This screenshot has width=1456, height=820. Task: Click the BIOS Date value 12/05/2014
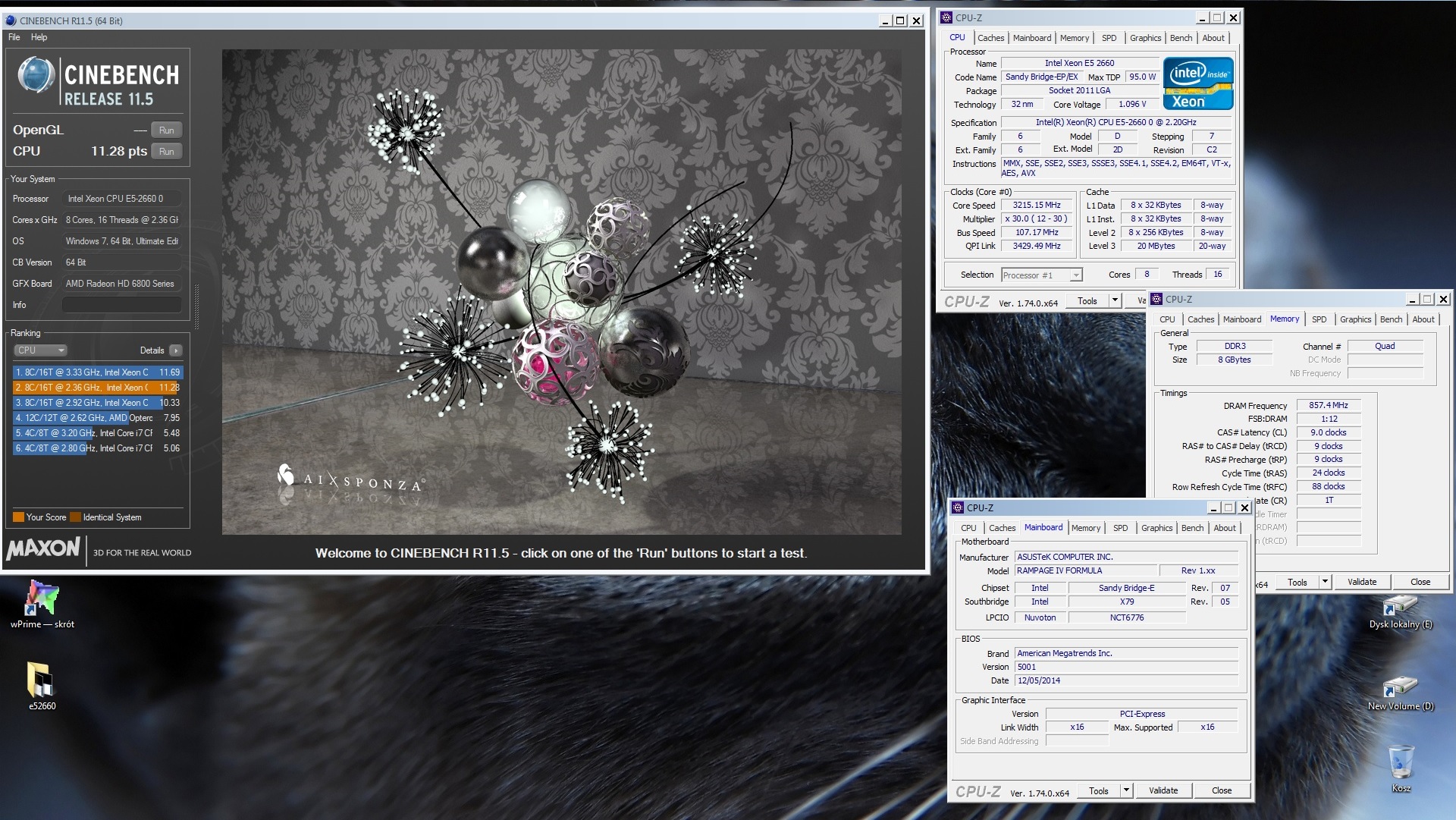tap(1126, 680)
